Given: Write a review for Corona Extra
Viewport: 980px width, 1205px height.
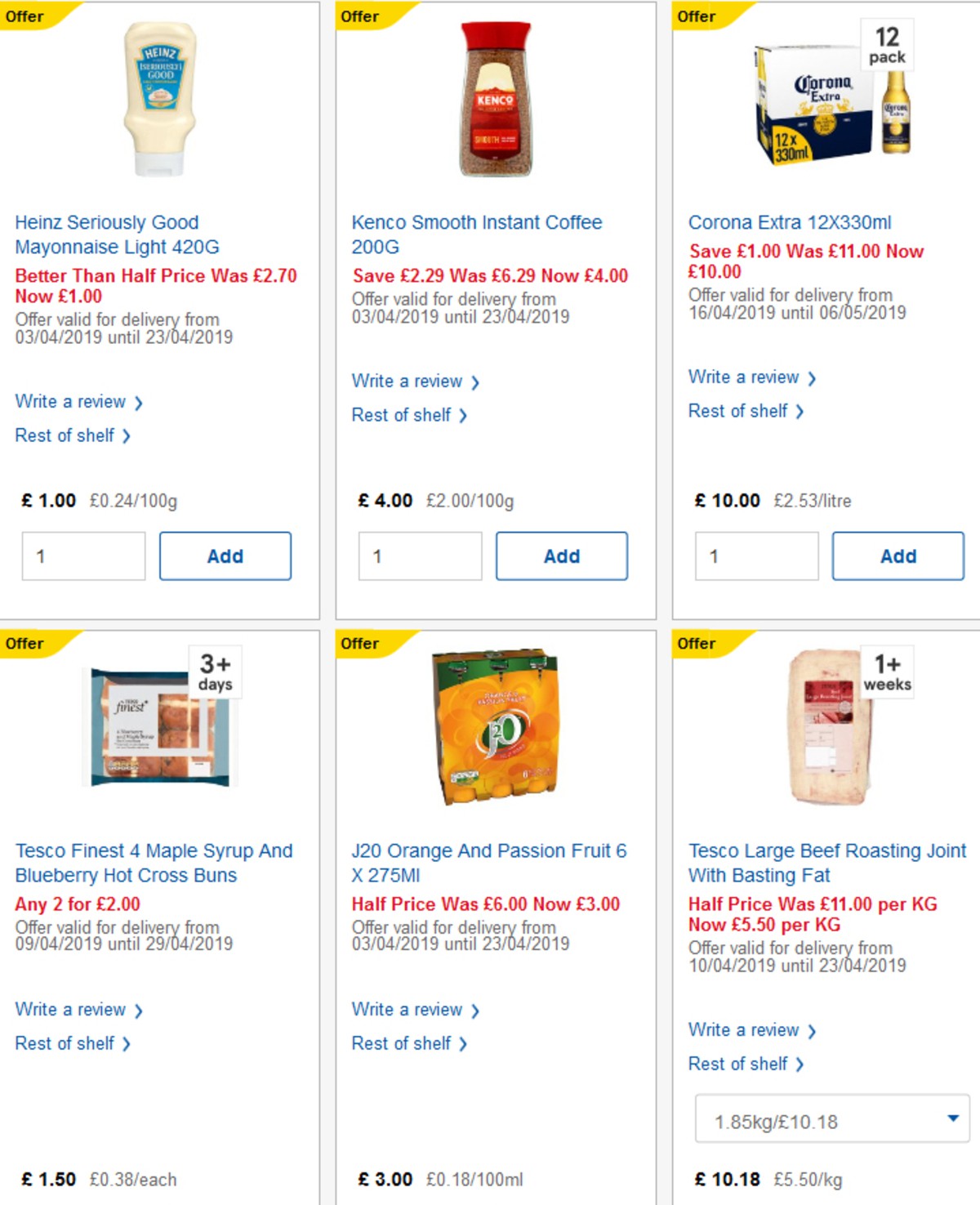Looking at the screenshot, I should 743,377.
